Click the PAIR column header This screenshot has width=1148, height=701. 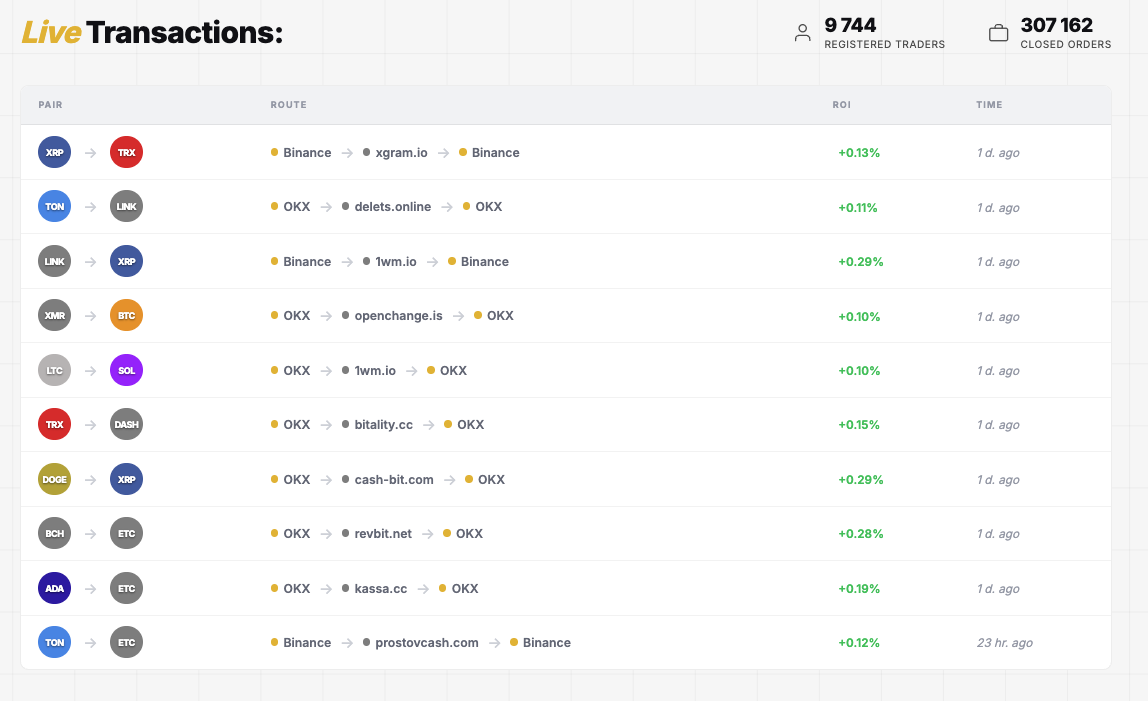tap(51, 105)
